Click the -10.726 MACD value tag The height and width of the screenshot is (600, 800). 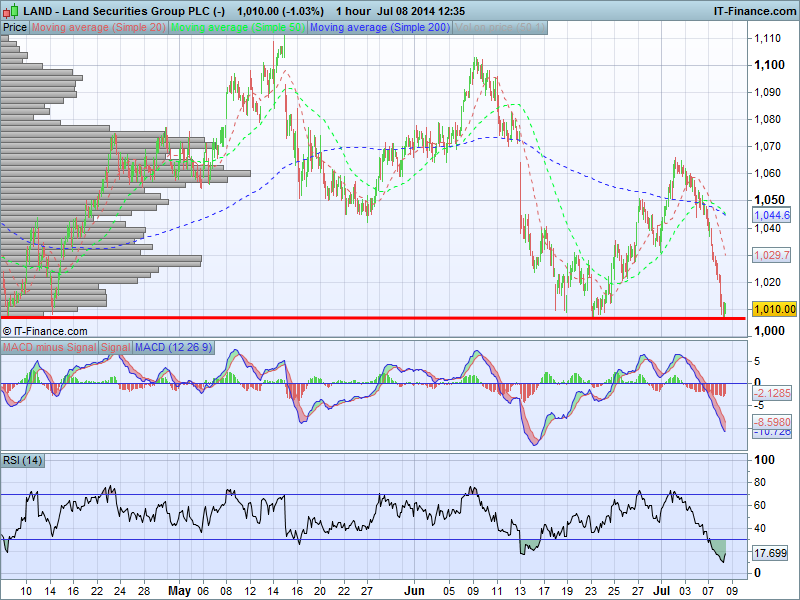point(774,431)
